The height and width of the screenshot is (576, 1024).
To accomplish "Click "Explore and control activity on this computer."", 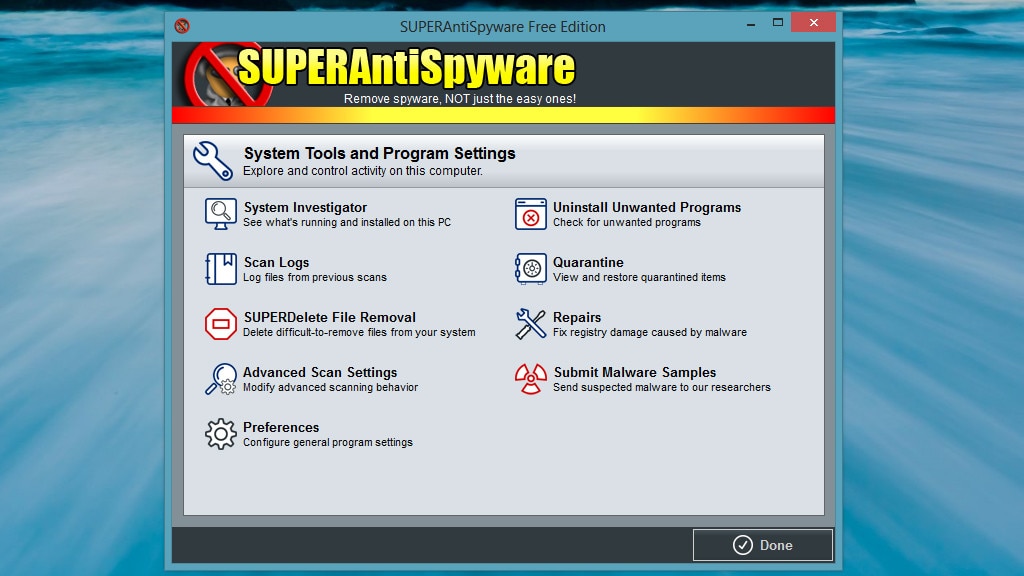I will point(363,170).
